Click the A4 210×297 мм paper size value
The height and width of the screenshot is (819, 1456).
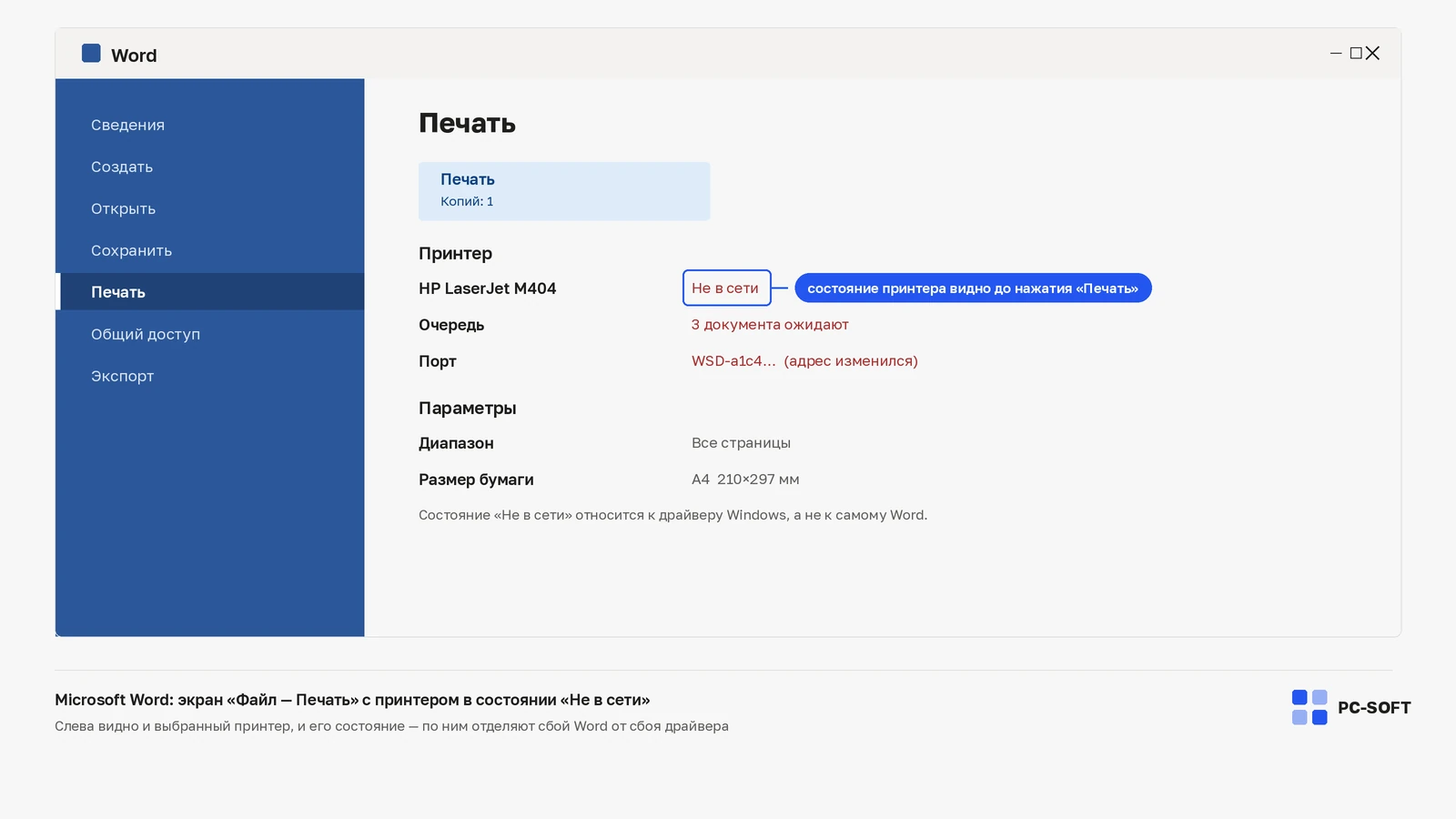coord(745,480)
